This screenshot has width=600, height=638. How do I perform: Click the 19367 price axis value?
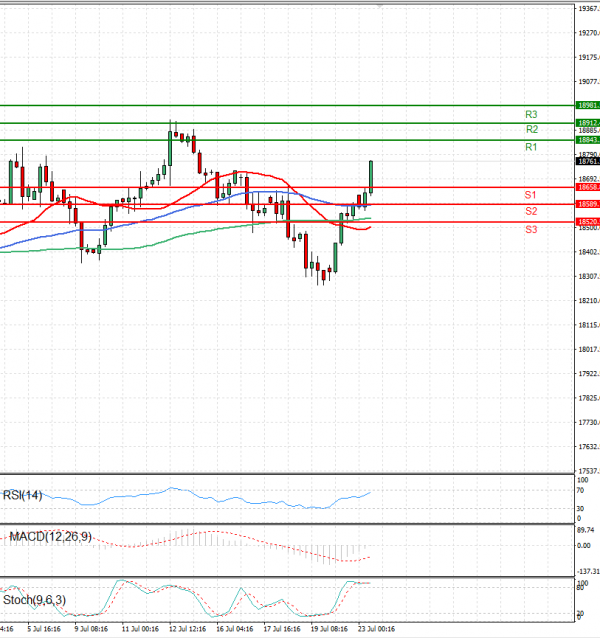(589, 9)
